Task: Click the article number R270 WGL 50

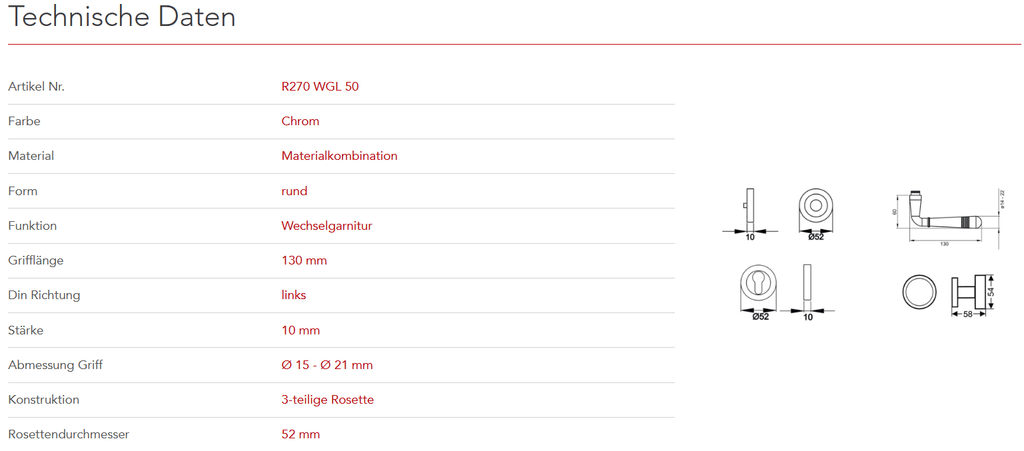Action: (x=320, y=86)
